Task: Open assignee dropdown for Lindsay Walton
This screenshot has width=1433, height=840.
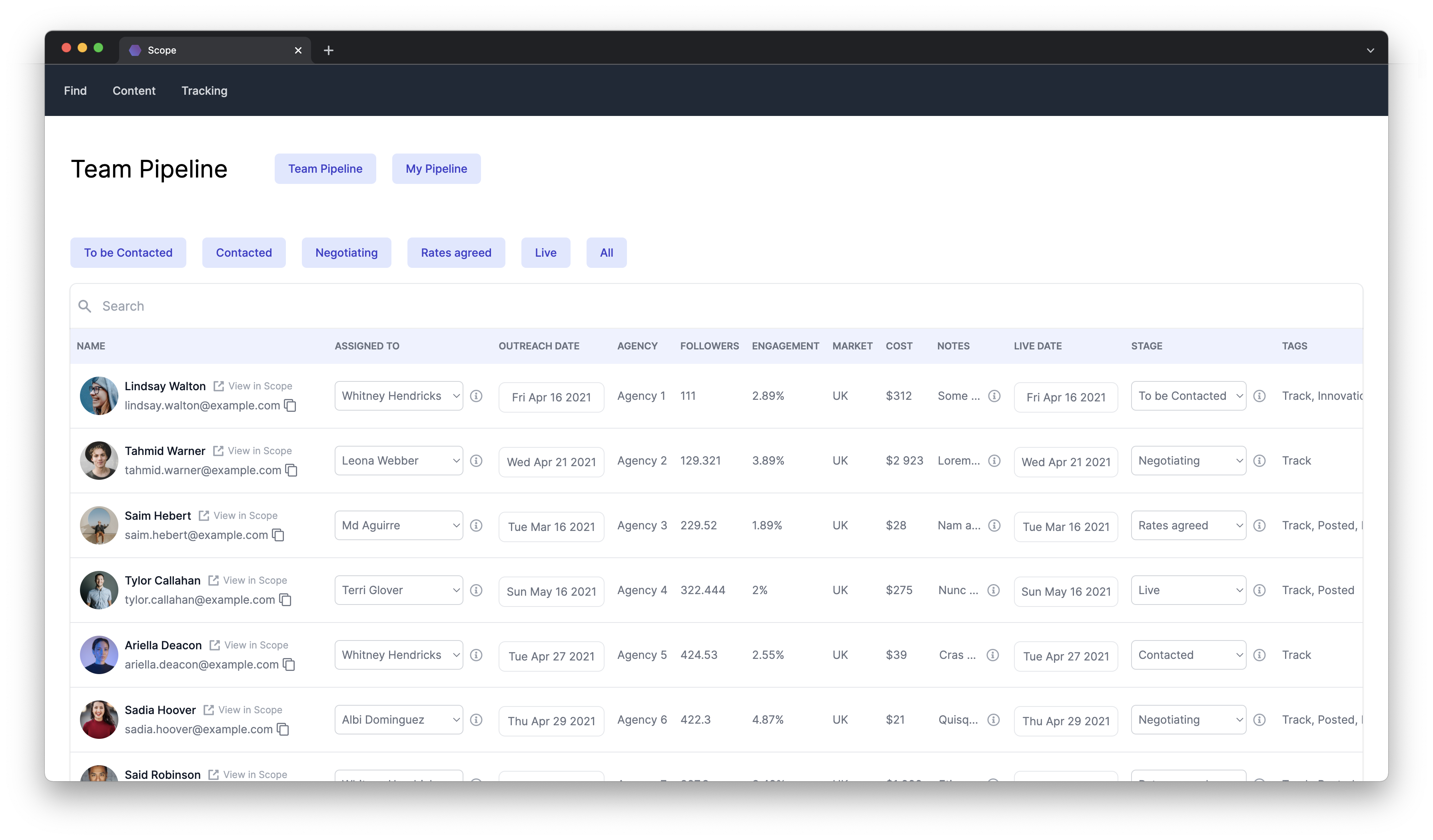Action: pyautogui.click(x=399, y=396)
